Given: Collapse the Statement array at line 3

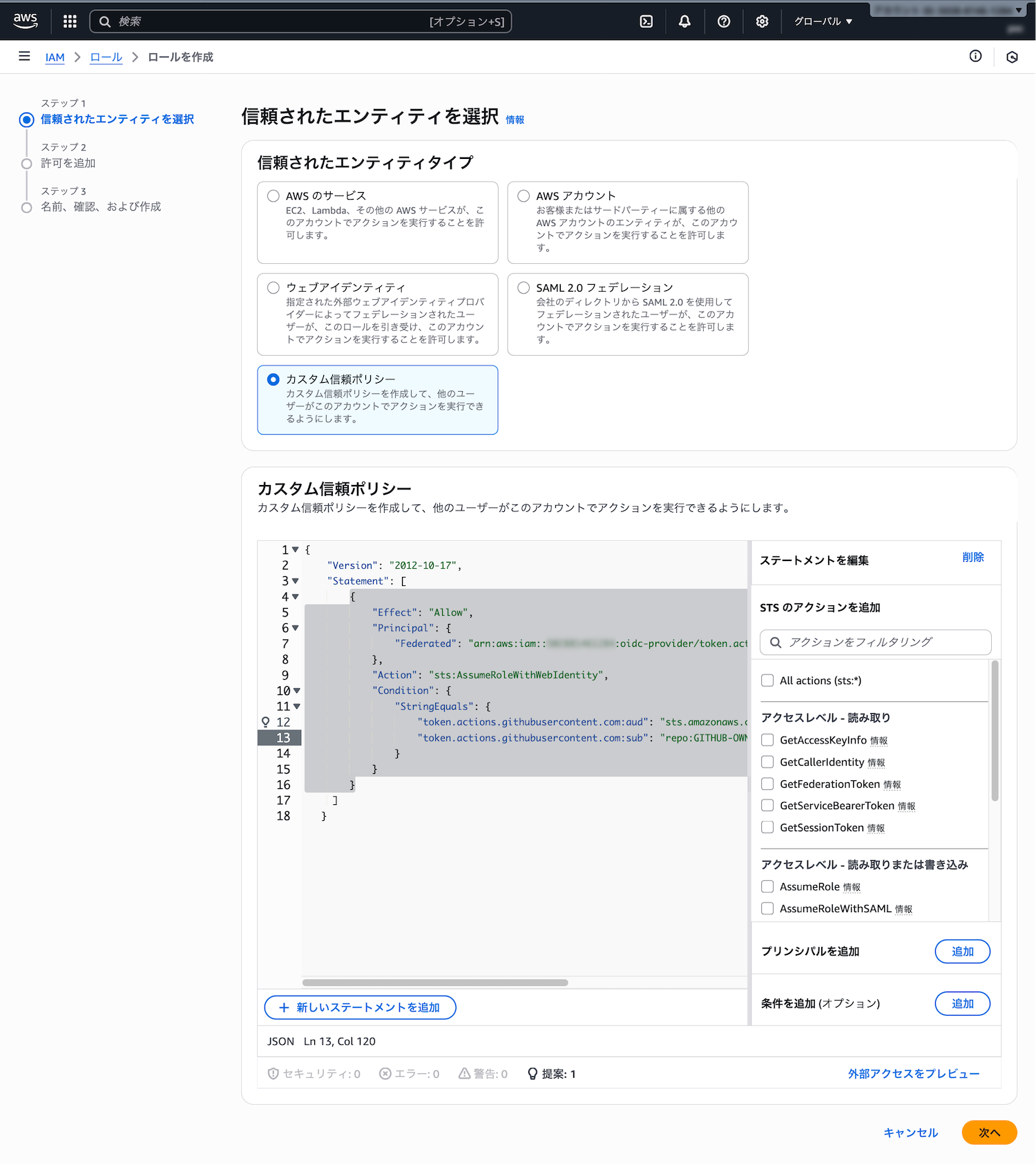Looking at the screenshot, I should tap(296, 581).
